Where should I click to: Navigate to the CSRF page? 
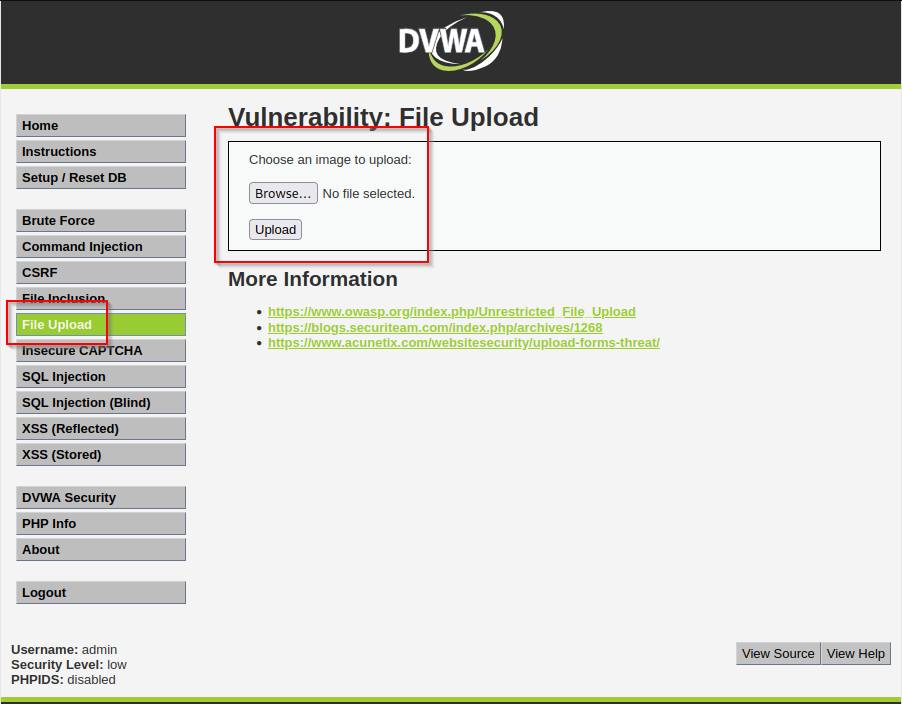[x=101, y=272]
